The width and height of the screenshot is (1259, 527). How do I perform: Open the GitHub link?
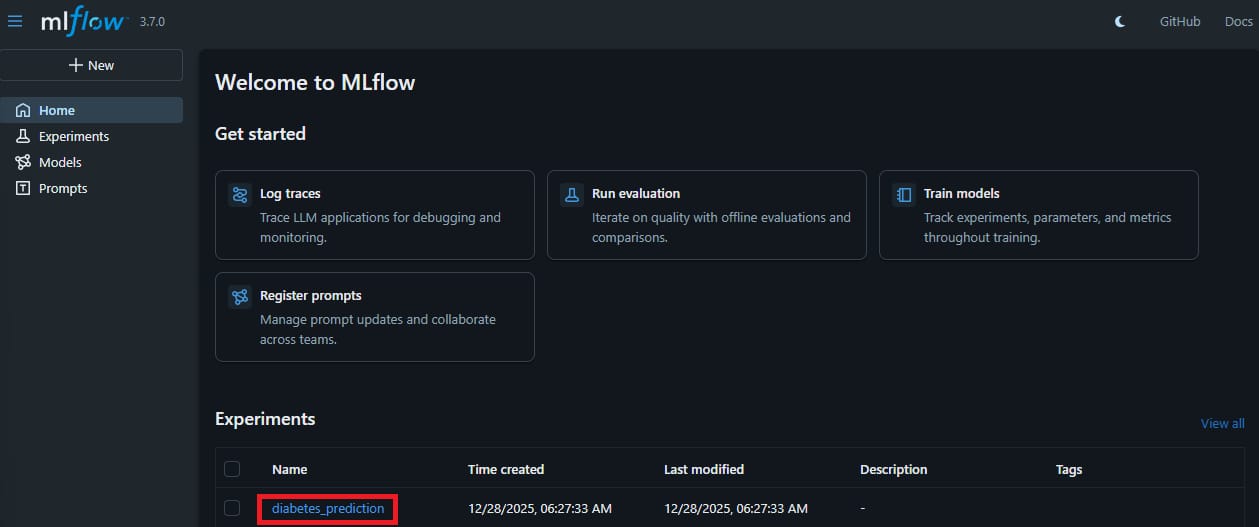(1180, 21)
